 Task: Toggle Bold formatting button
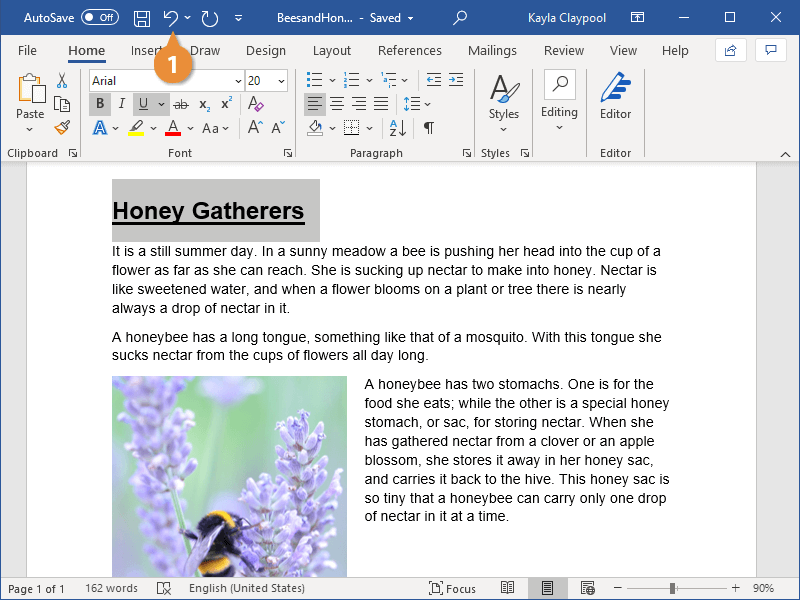point(100,104)
